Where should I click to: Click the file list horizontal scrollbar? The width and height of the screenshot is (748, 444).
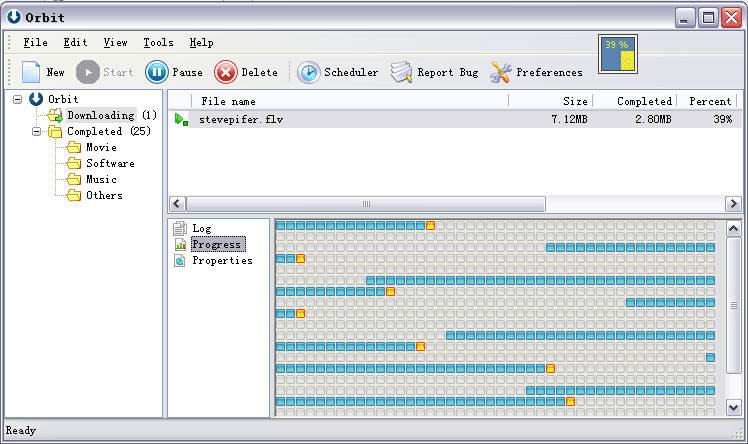pyautogui.click(x=365, y=204)
